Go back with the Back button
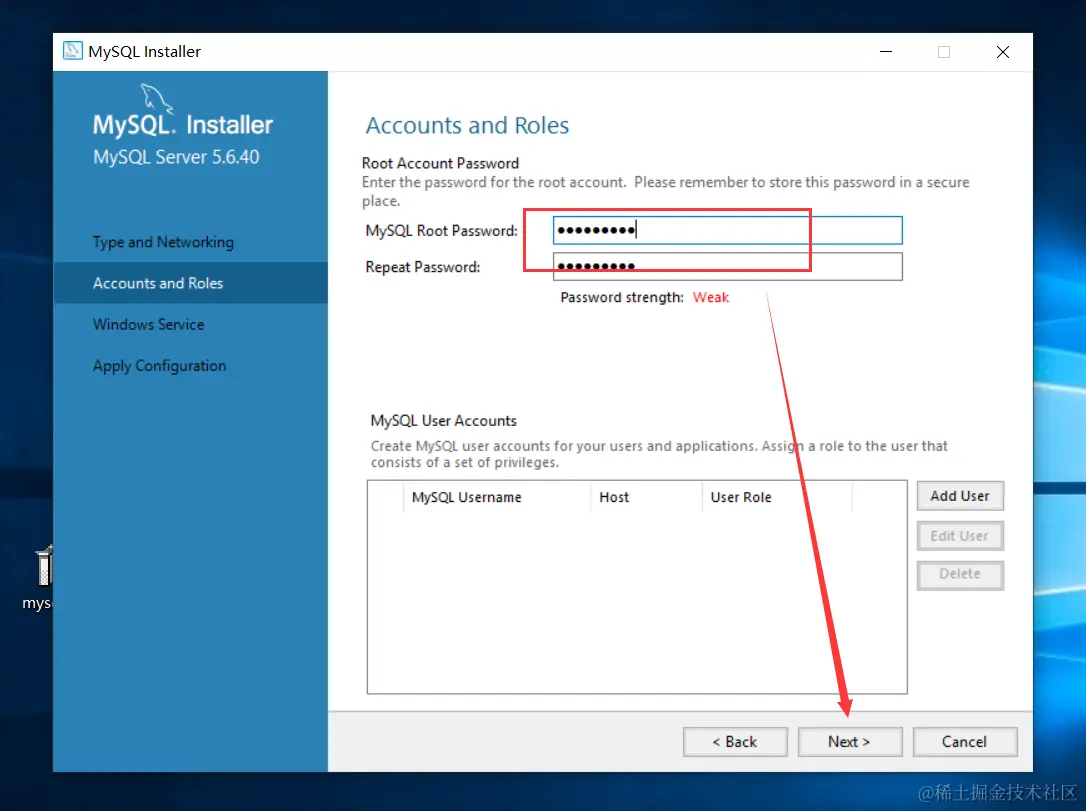This screenshot has height=811, width=1086. [735, 742]
